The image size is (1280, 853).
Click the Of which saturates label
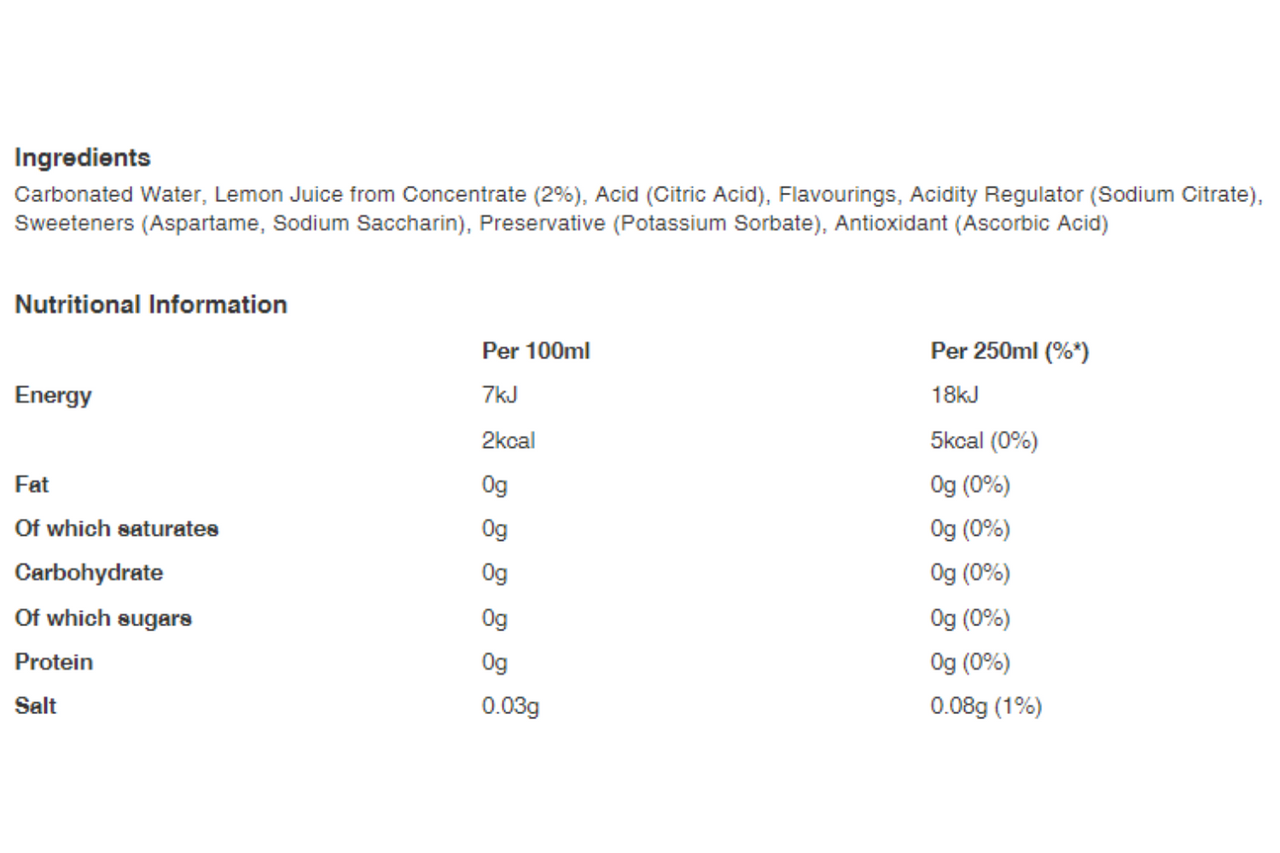(117, 529)
